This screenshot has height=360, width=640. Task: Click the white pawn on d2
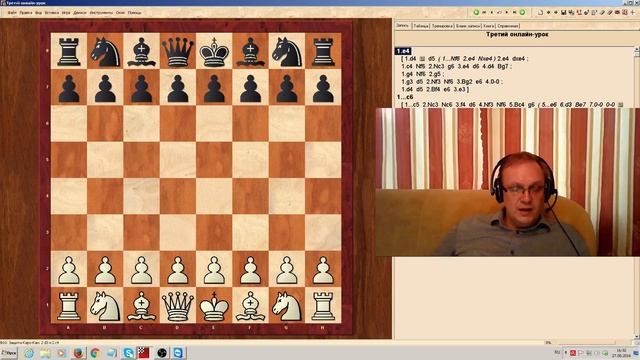point(178,269)
